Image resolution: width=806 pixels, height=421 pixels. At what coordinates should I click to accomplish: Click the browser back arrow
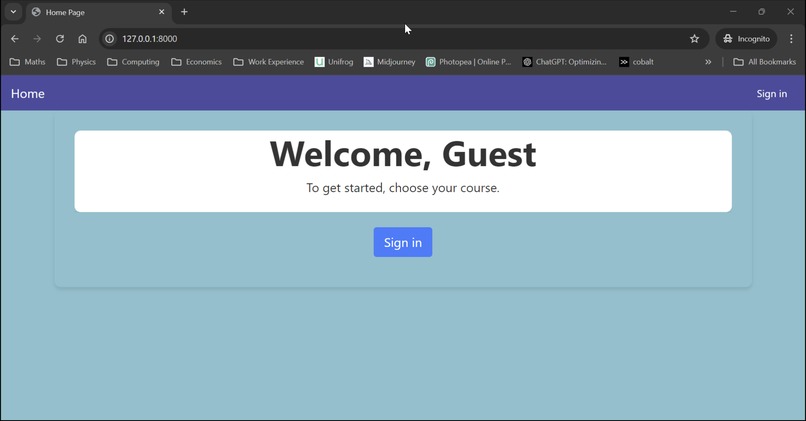click(14, 39)
